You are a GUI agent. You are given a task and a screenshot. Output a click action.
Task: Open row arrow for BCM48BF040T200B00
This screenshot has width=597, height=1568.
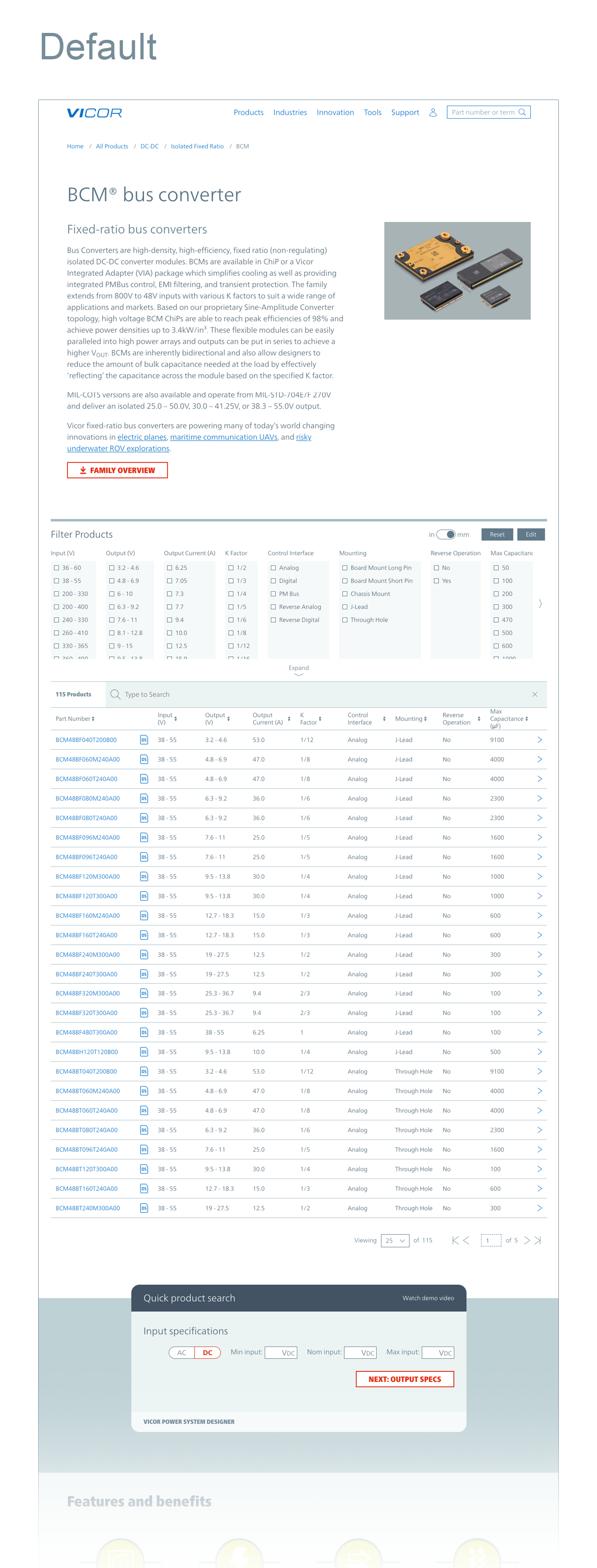(539, 740)
